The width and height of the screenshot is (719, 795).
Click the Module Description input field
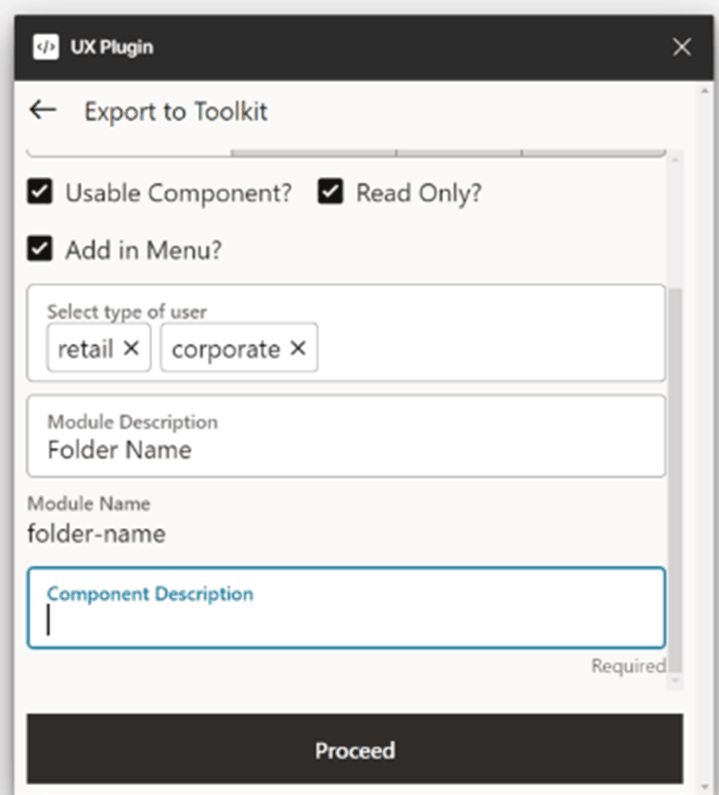[x=345, y=449]
